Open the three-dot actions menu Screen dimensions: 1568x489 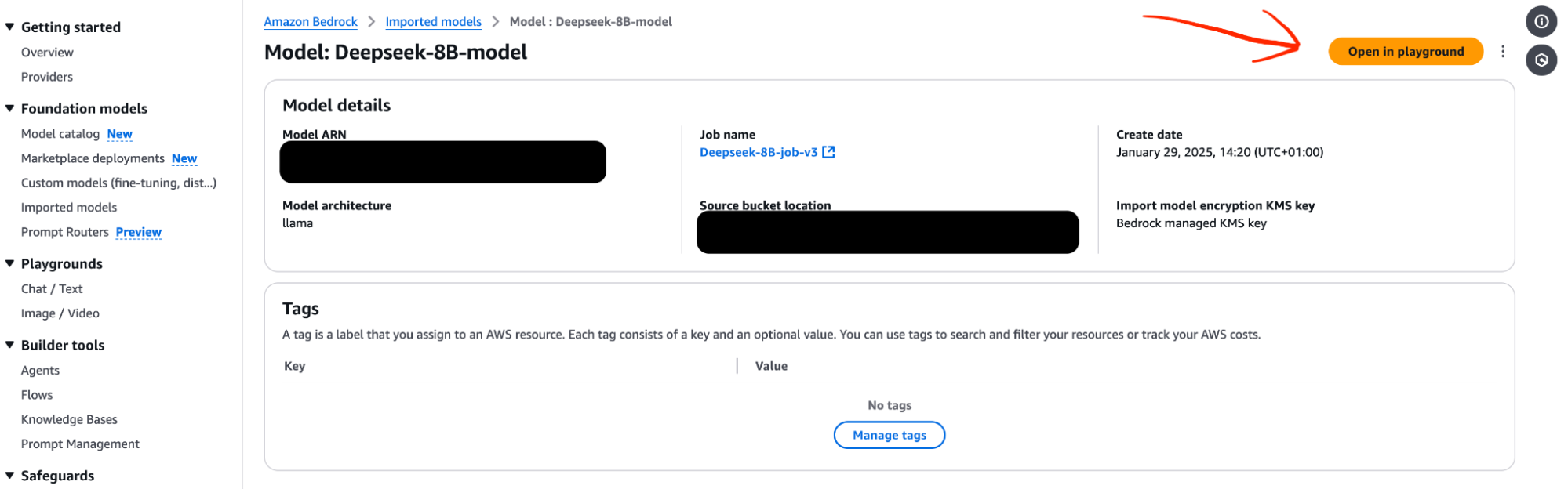[1502, 52]
